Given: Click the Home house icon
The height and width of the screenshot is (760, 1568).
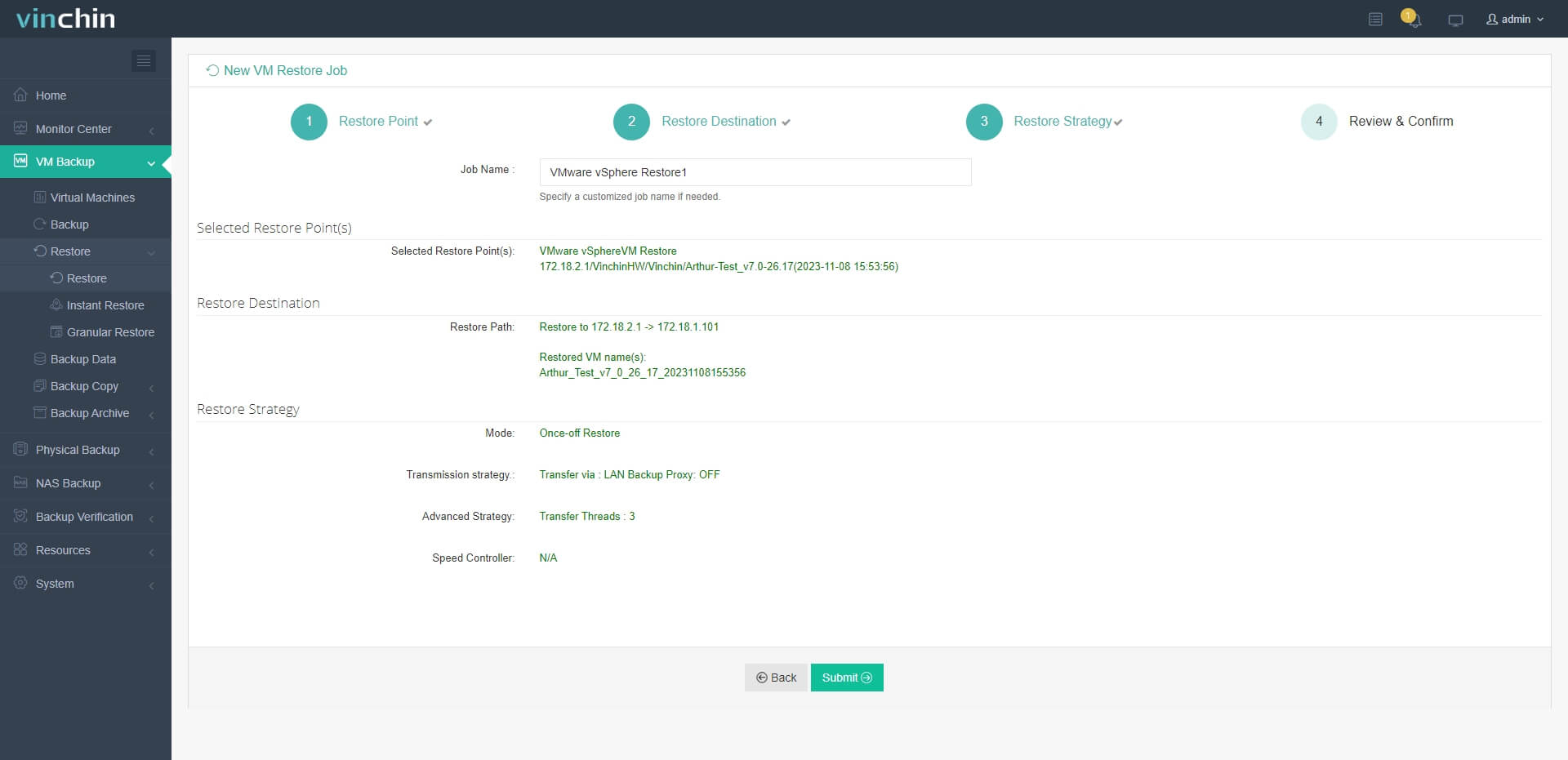Looking at the screenshot, I should point(20,95).
